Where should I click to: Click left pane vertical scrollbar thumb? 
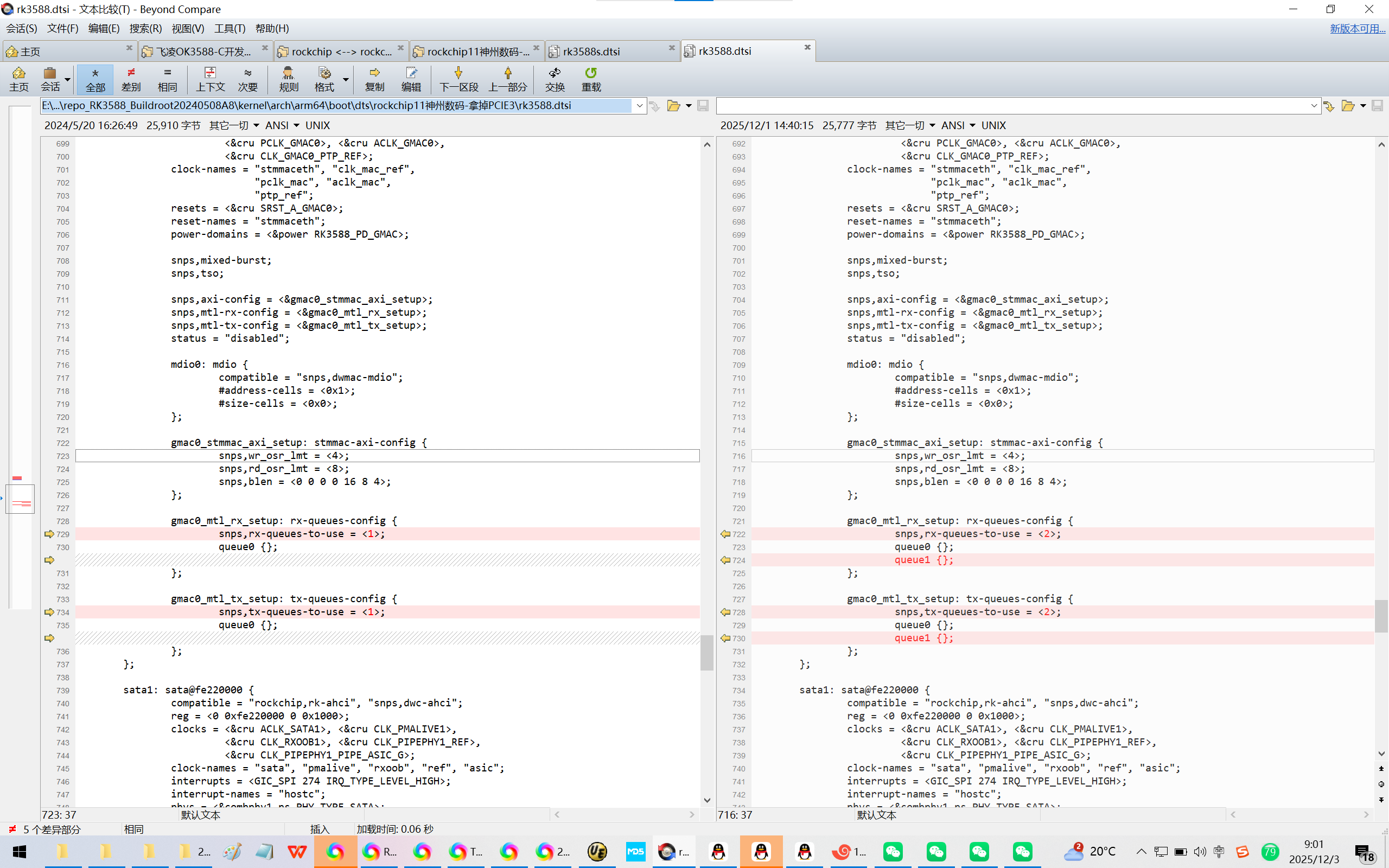[706, 652]
